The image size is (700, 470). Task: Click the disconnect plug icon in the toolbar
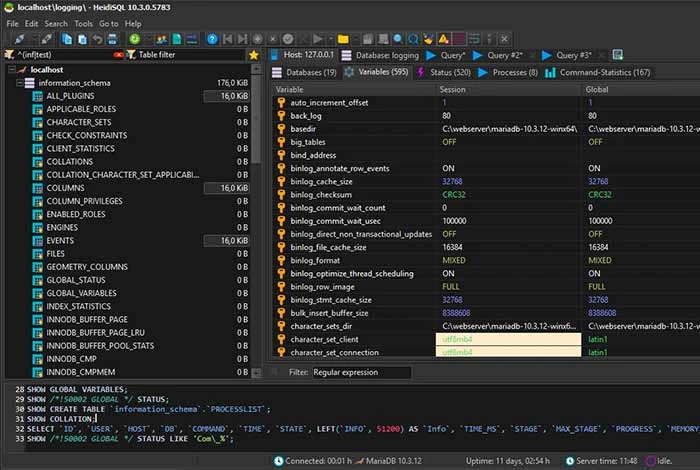pyautogui.click(x=46, y=39)
